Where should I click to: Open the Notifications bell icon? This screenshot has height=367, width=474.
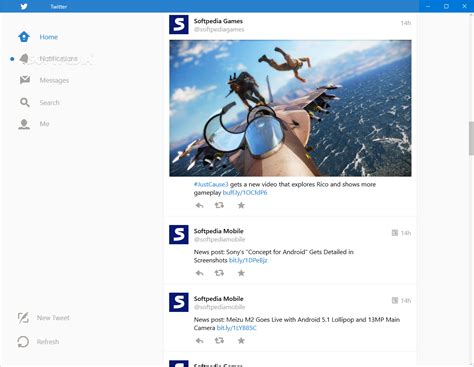click(x=24, y=59)
